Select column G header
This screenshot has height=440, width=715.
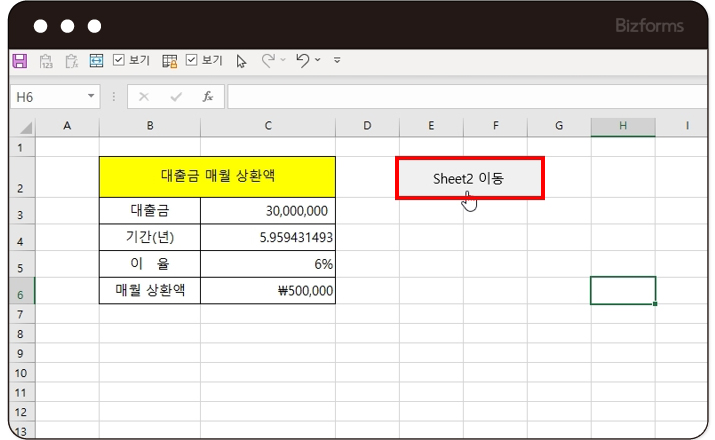[x=559, y=126]
